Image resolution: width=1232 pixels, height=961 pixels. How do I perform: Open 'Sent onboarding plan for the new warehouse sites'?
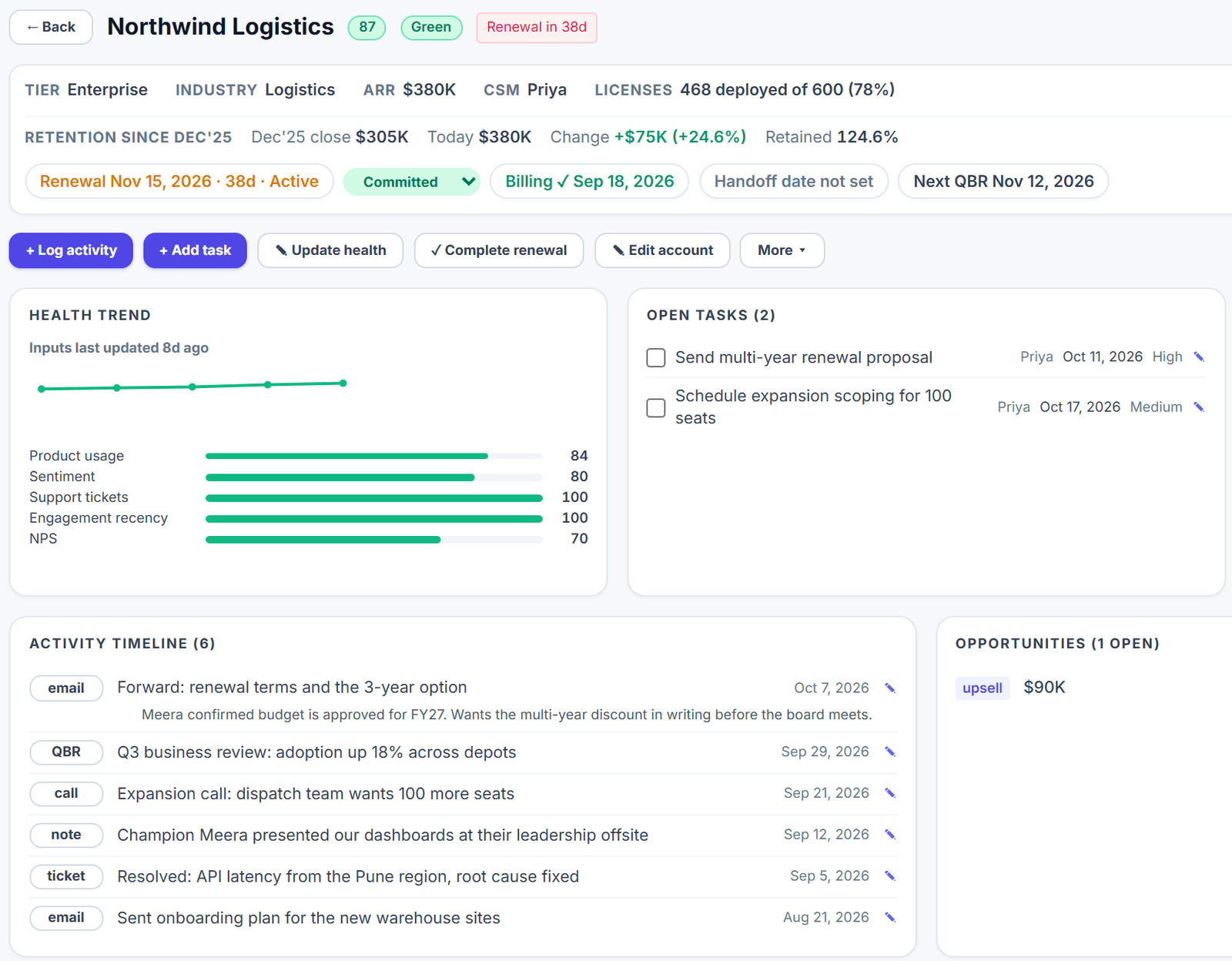pos(309,917)
